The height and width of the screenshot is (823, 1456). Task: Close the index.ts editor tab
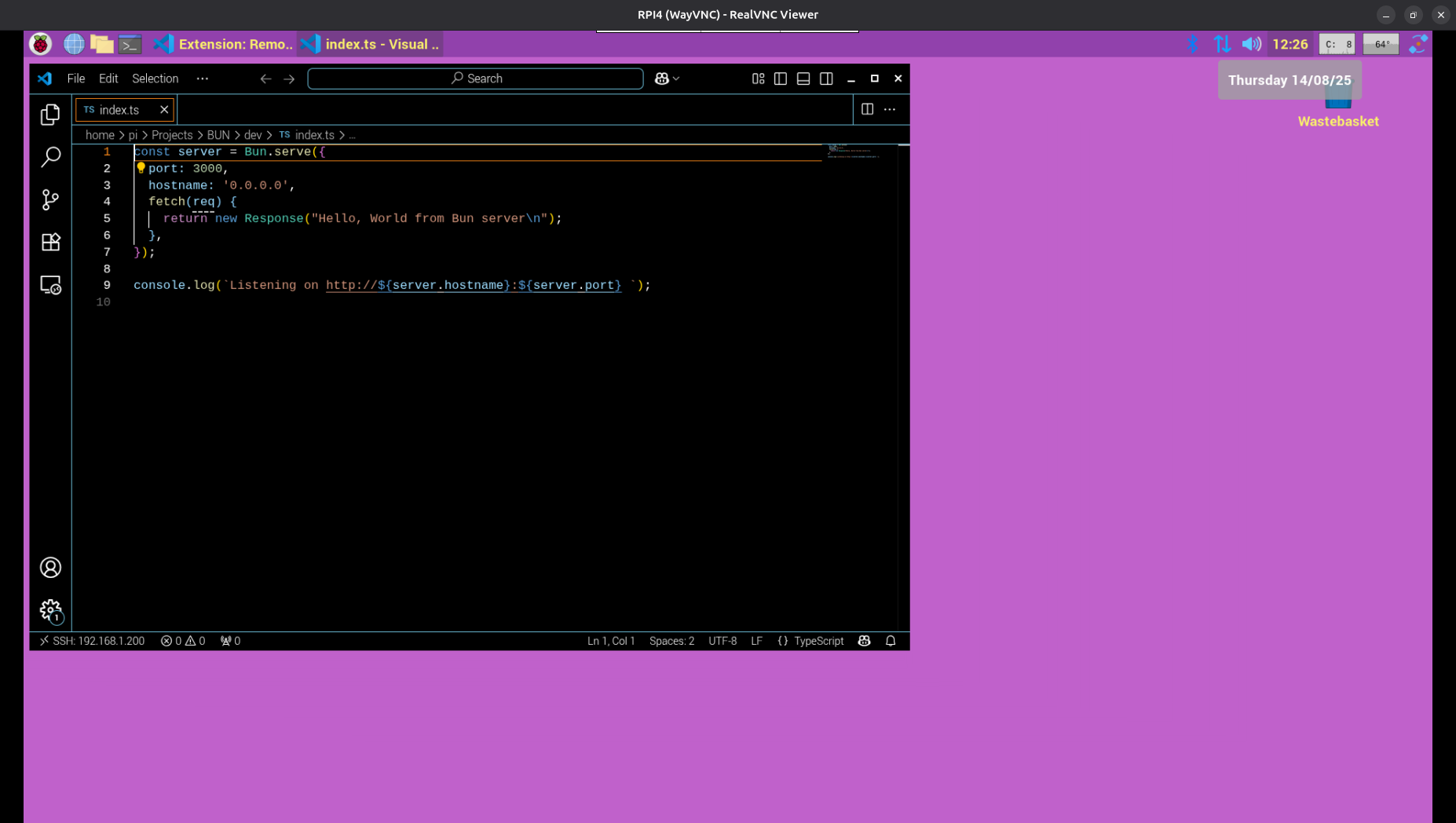tap(164, 109)
